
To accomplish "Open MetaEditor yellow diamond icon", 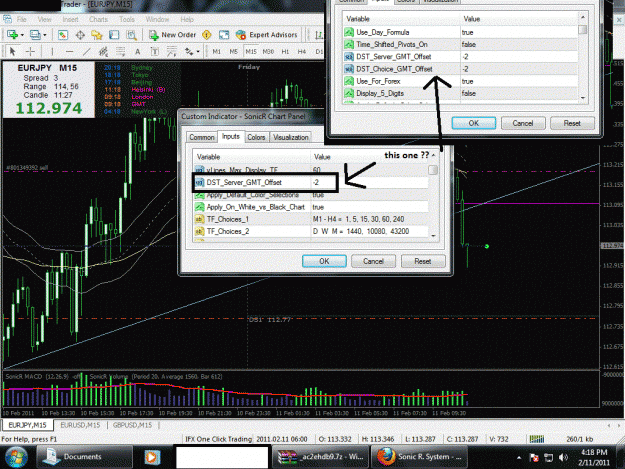I will [x=206, y=35].
